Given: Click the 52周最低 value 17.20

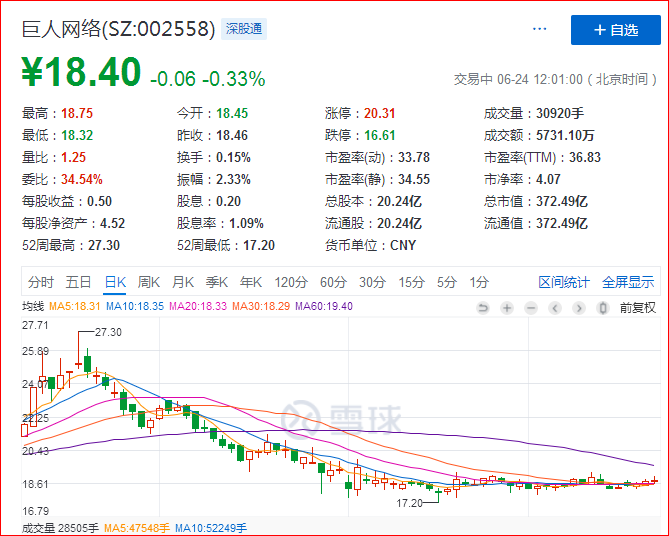Looking at the screenshot, I should pyautogui.click(x=259, y=245).
